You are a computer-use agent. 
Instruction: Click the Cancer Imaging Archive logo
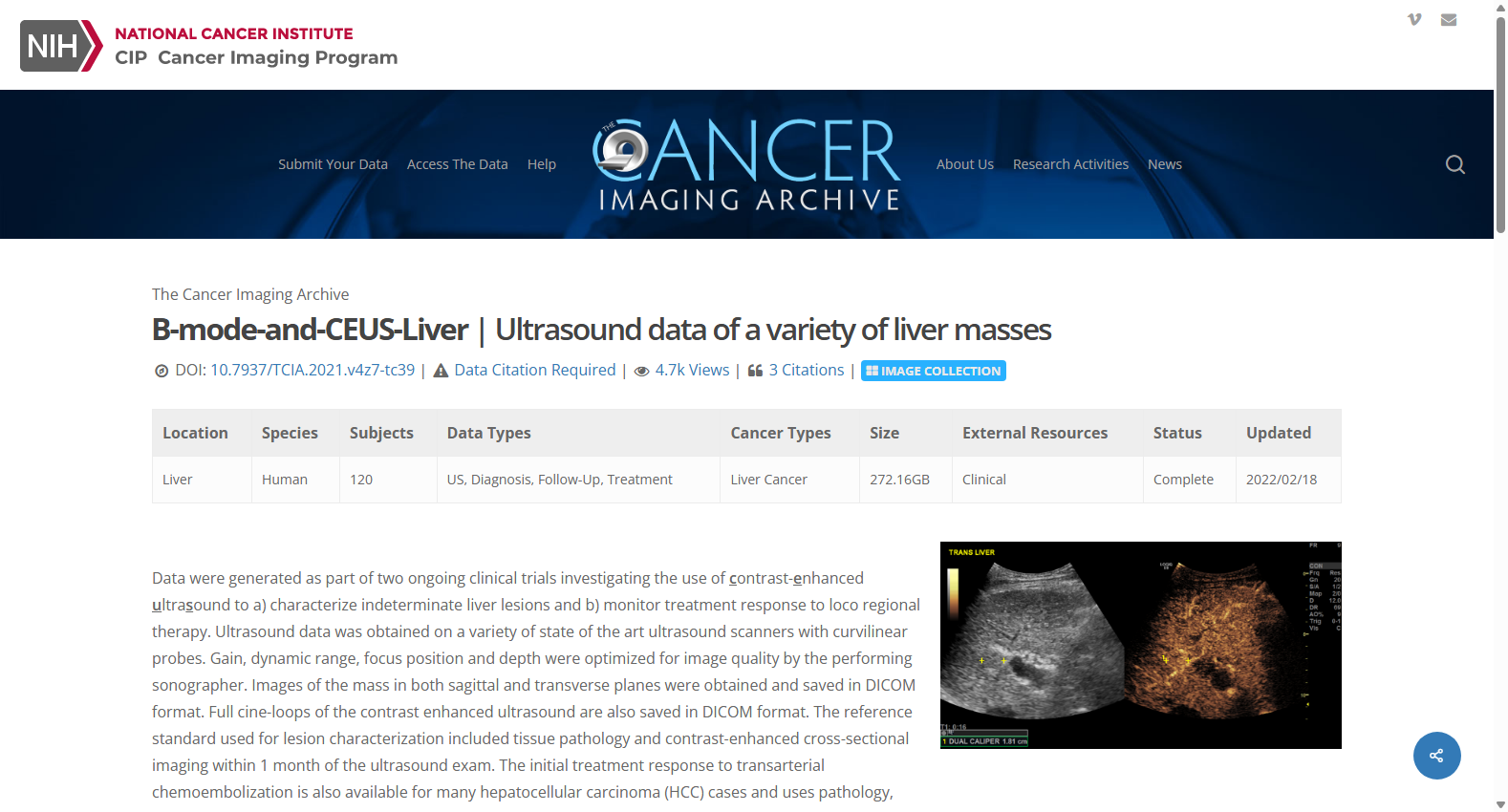746,164
